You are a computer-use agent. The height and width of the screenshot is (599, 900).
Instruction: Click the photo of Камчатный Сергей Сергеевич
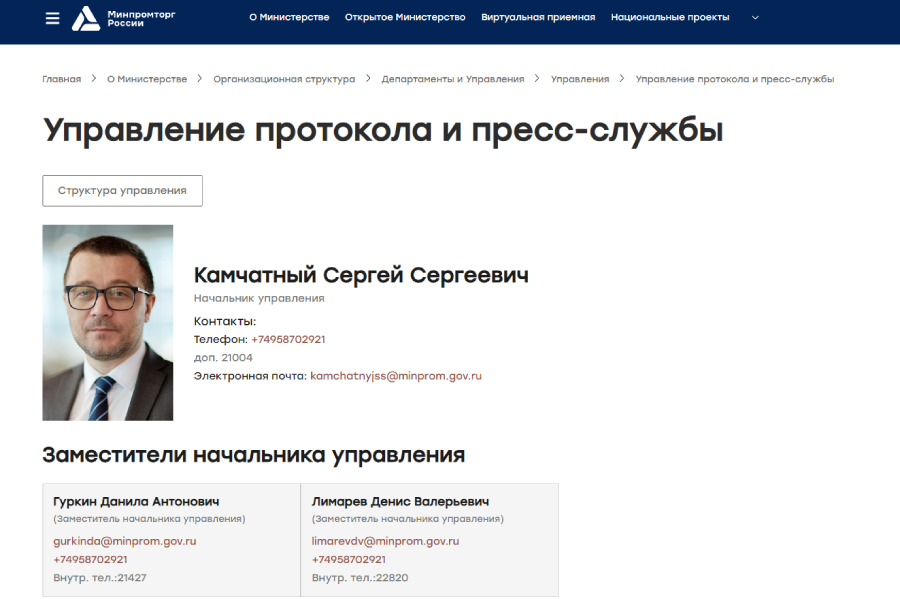[x=107, y=322]
